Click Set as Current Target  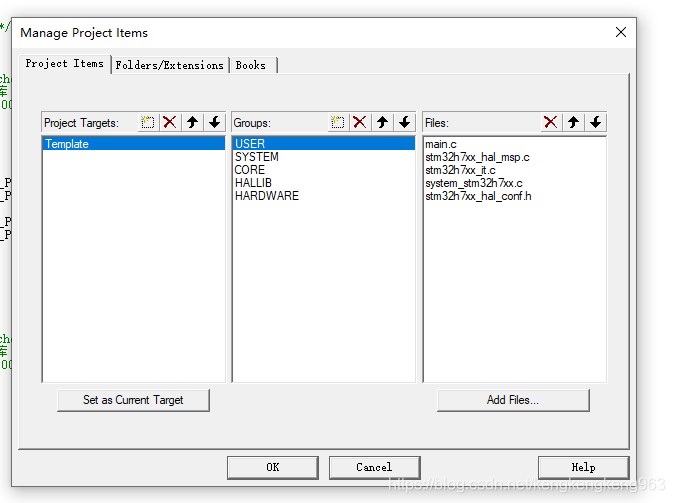pos(133,400)
